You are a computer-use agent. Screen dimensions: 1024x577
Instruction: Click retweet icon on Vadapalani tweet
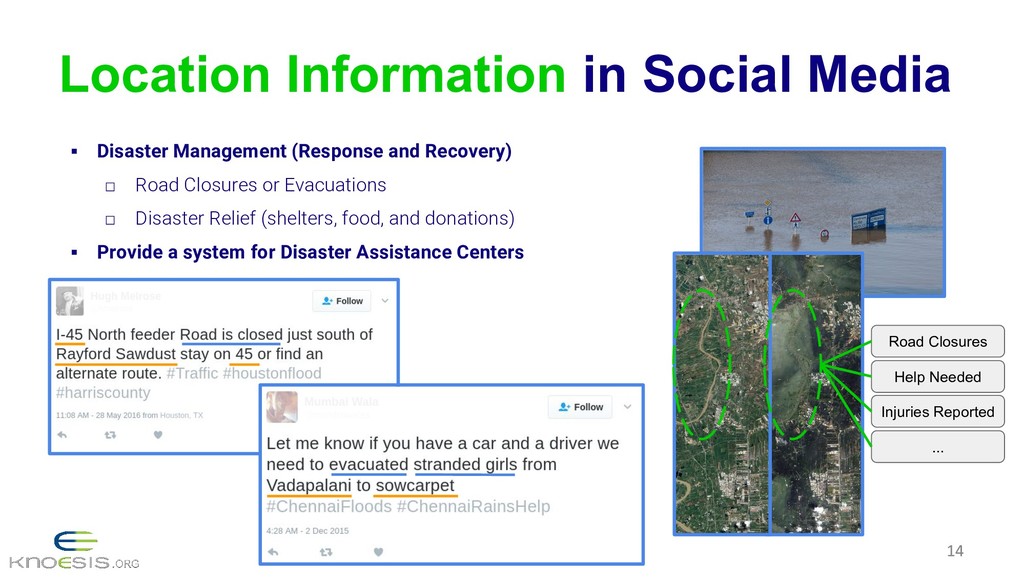[326, 552]
